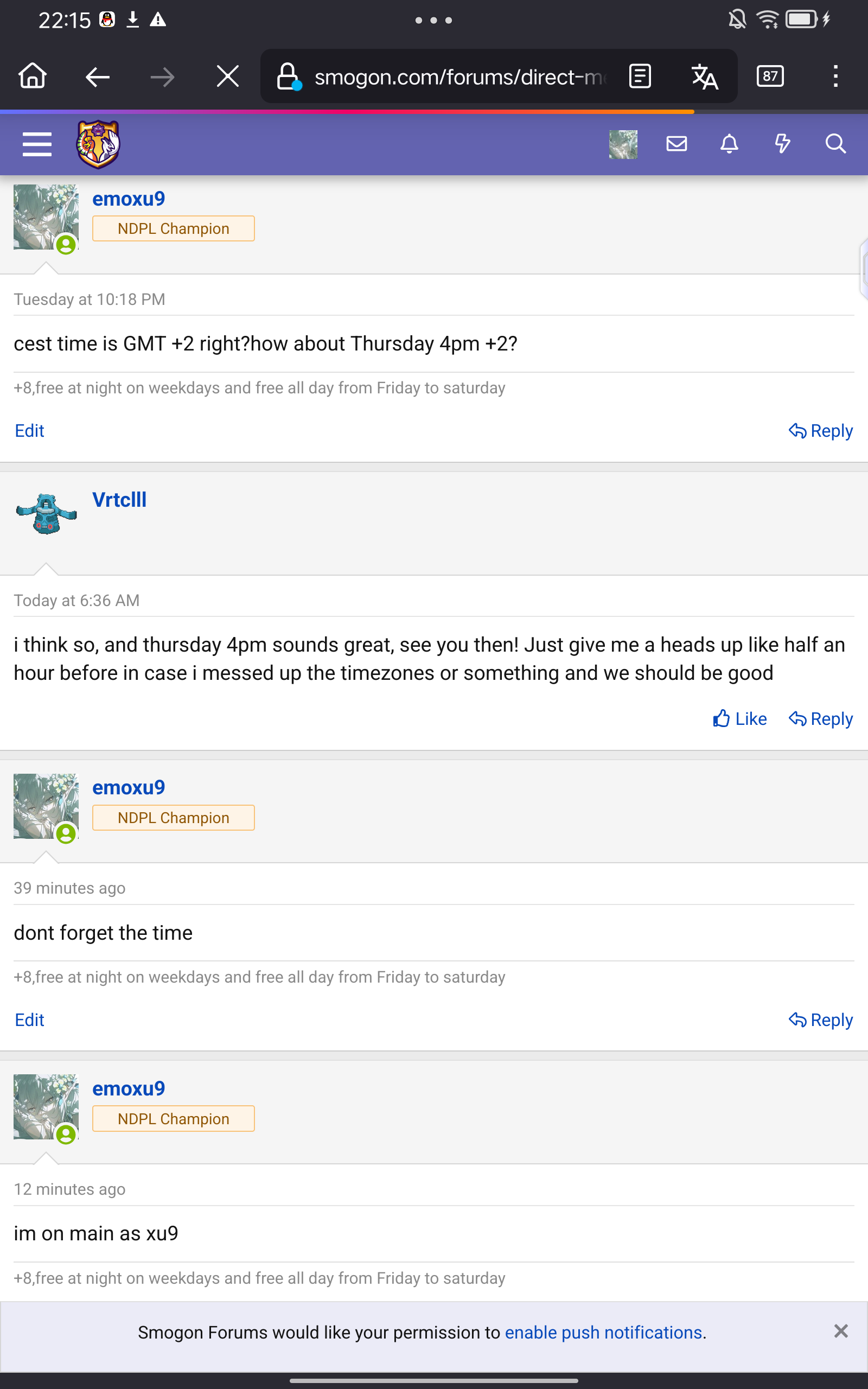The width and height of the screenshot is (868, 1389).
Task: Open the 87 tabs switcher
Action: click(x=770, y=76)
